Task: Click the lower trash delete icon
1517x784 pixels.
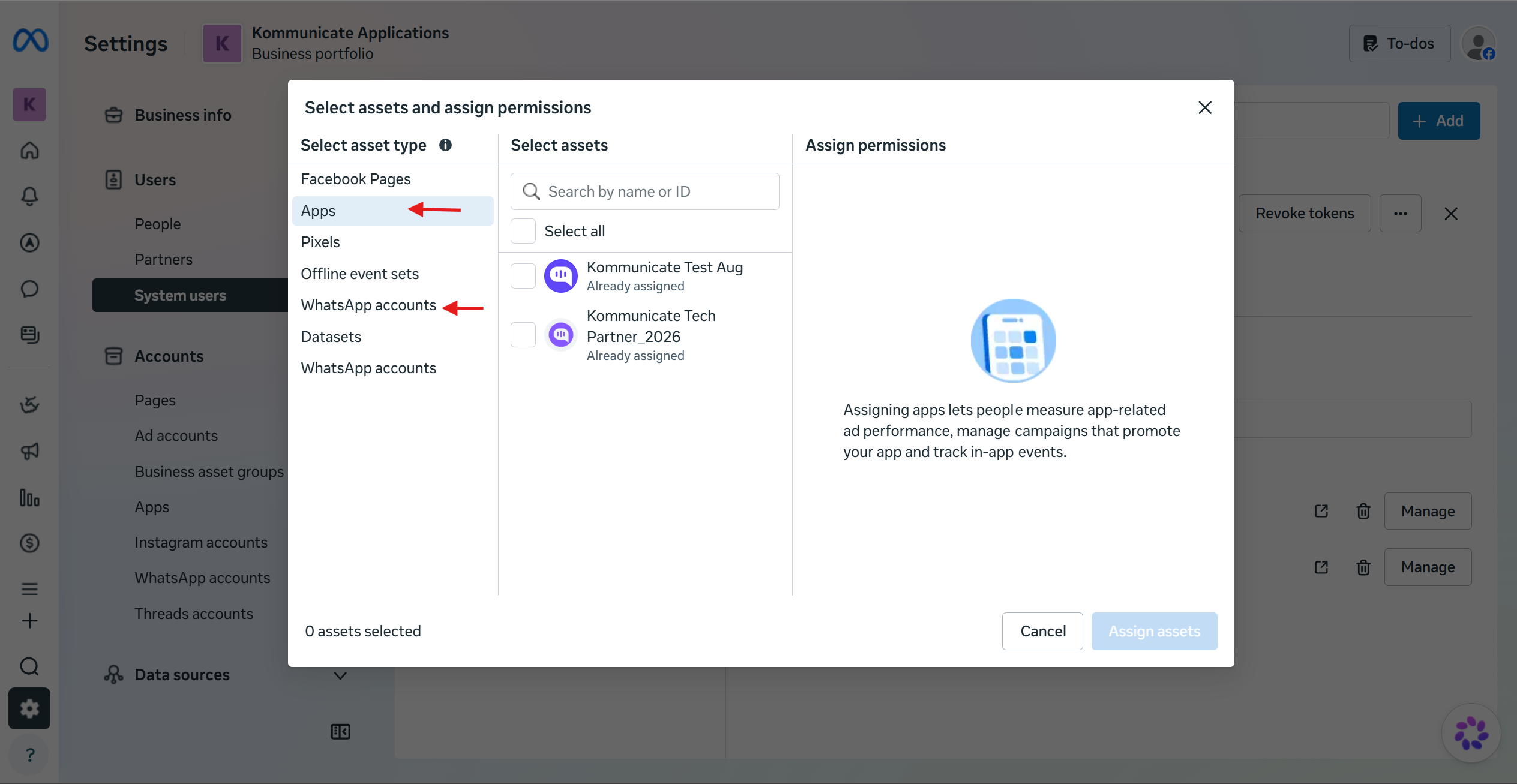Action: (x=1363, y=567)
